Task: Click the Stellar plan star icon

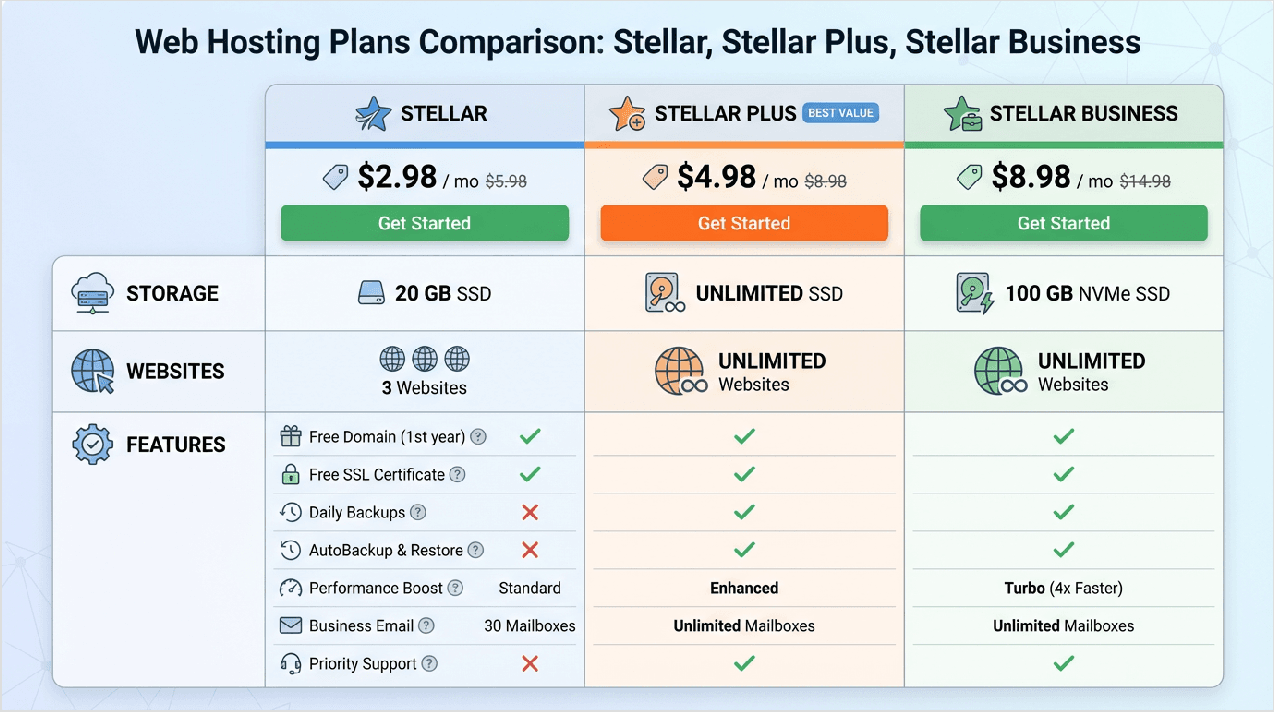Action: click(x=373, y=115)
